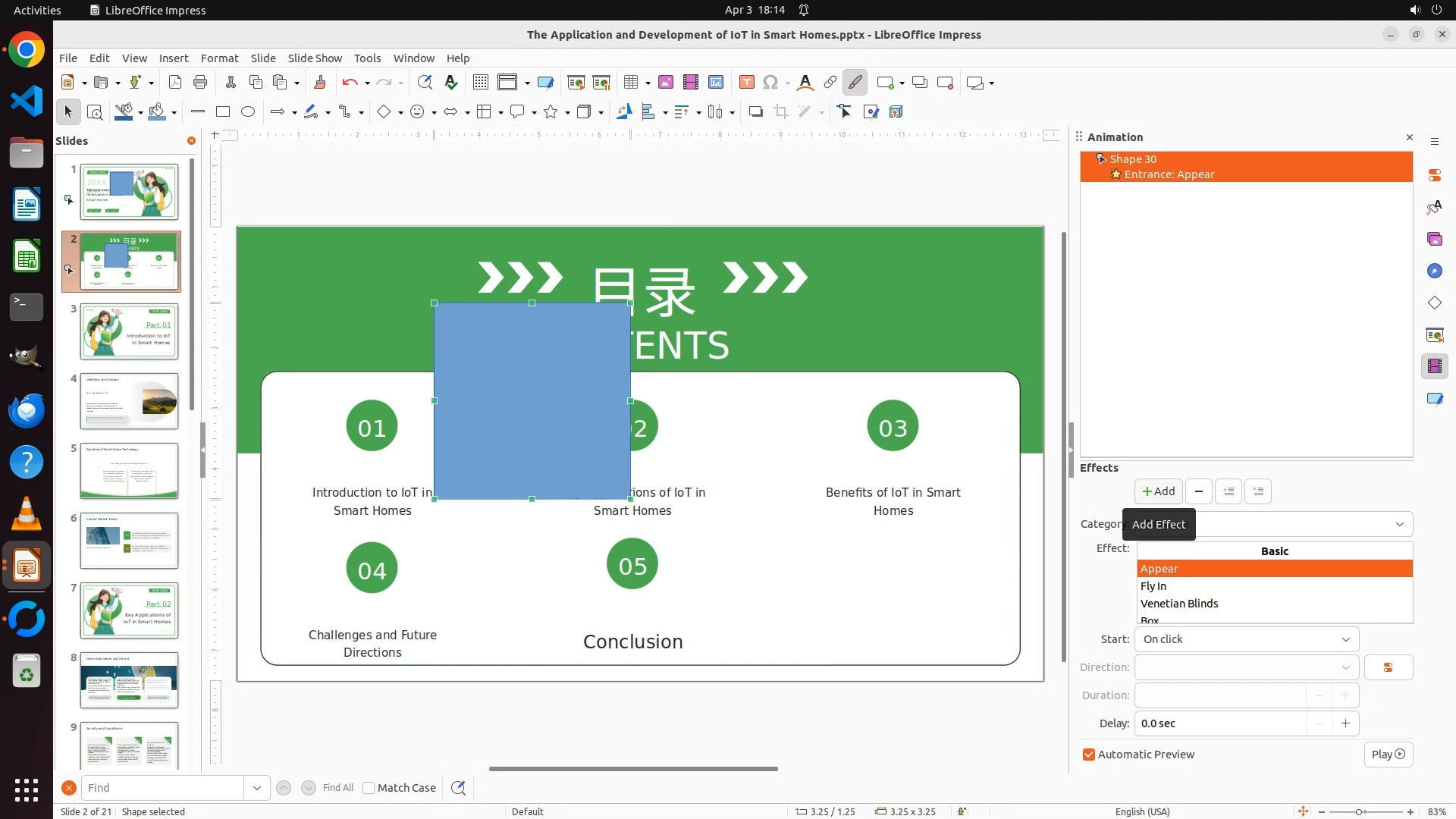Enable the Match Case checkbox
Screen dimensions: 1456x819
(369, 788)
